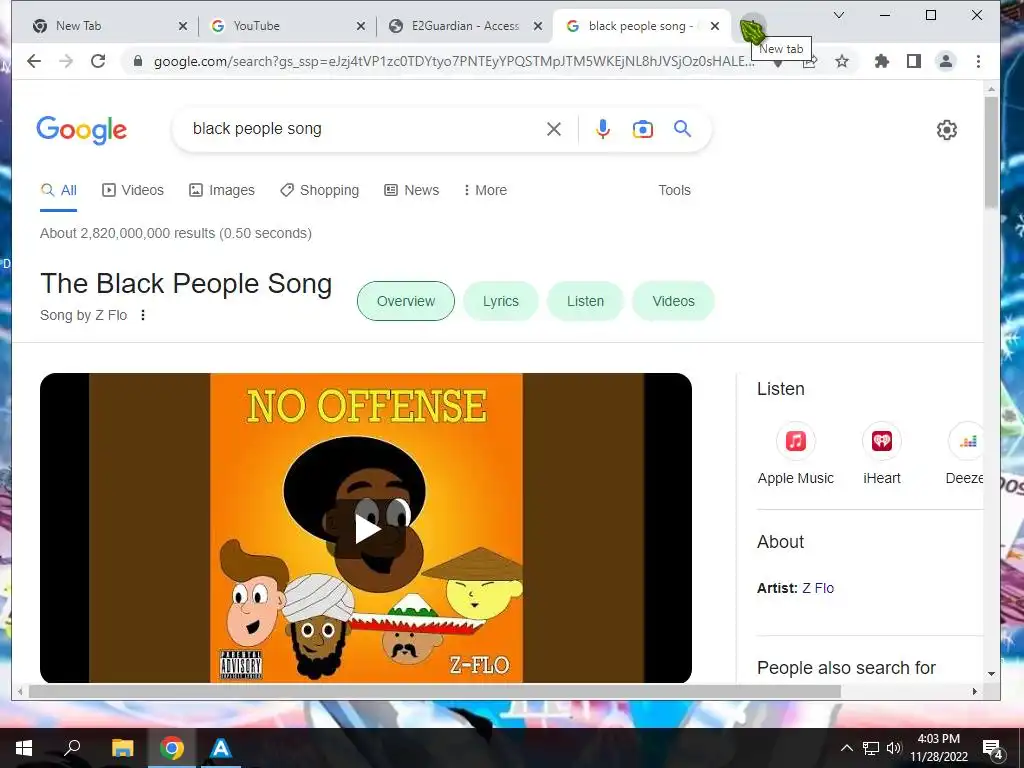This screenshot has height=768, width=1024.
Task: Close the E2Guardian tab
Action: click(x=537, y=26)
